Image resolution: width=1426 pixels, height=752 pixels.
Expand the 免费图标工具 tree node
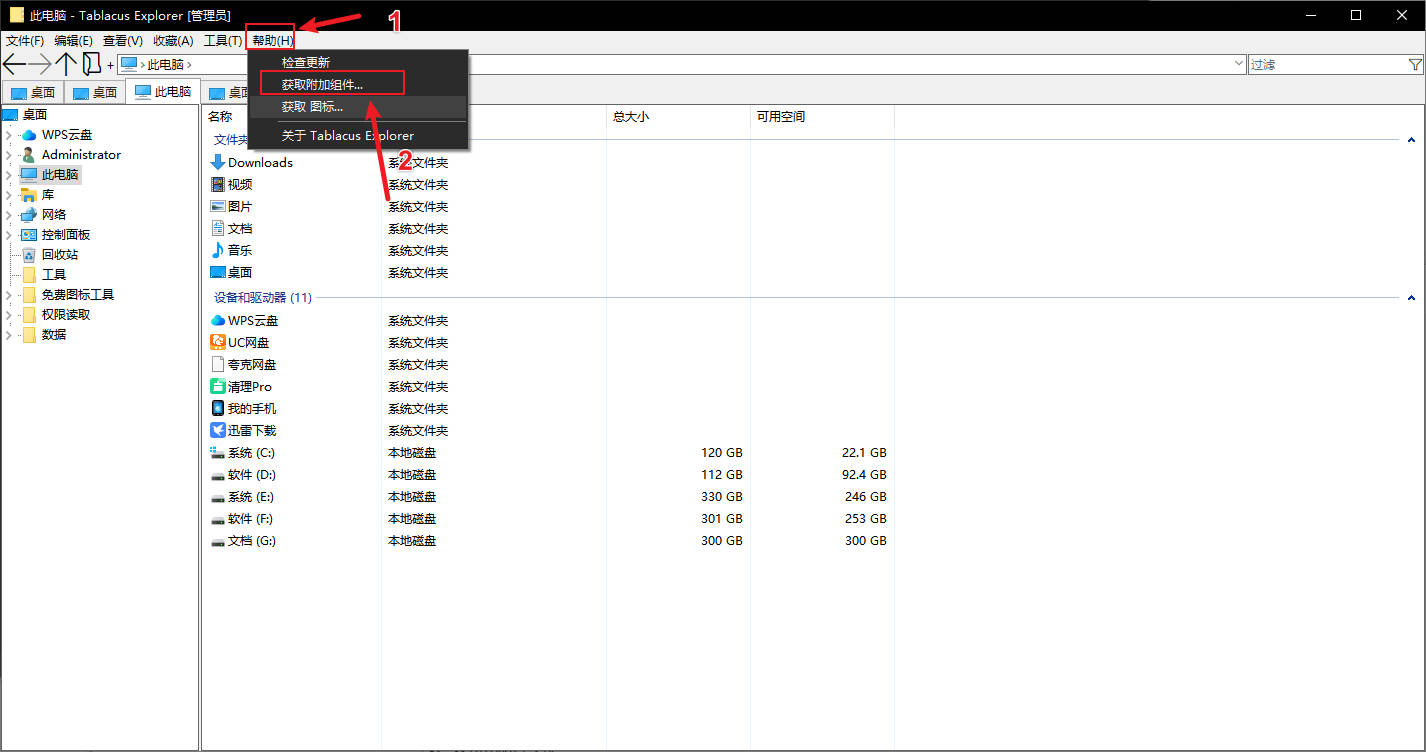[x=9, y=294]
